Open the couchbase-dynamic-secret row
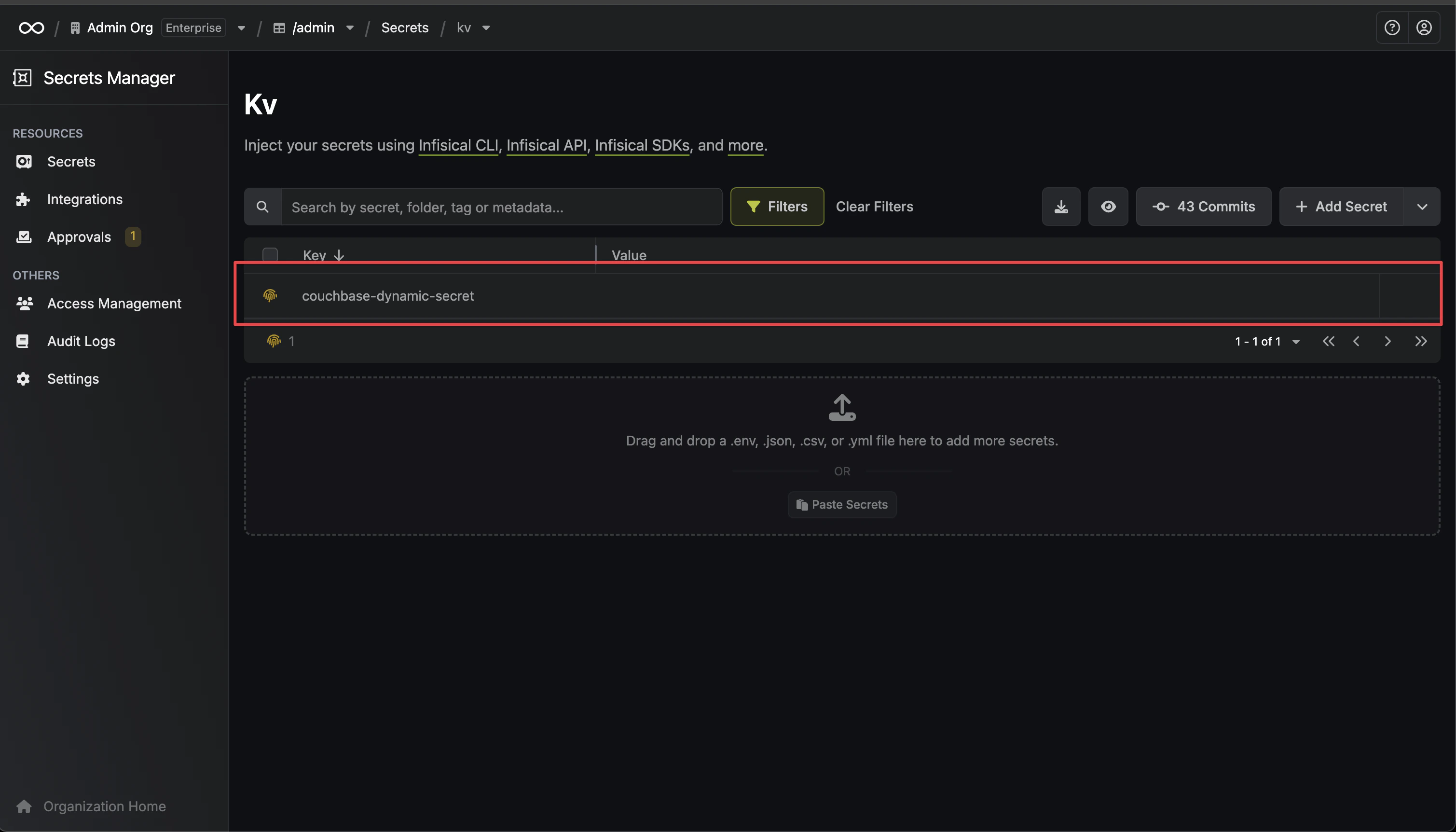The height and width of the screenshot is (832, 1456). 842,295
